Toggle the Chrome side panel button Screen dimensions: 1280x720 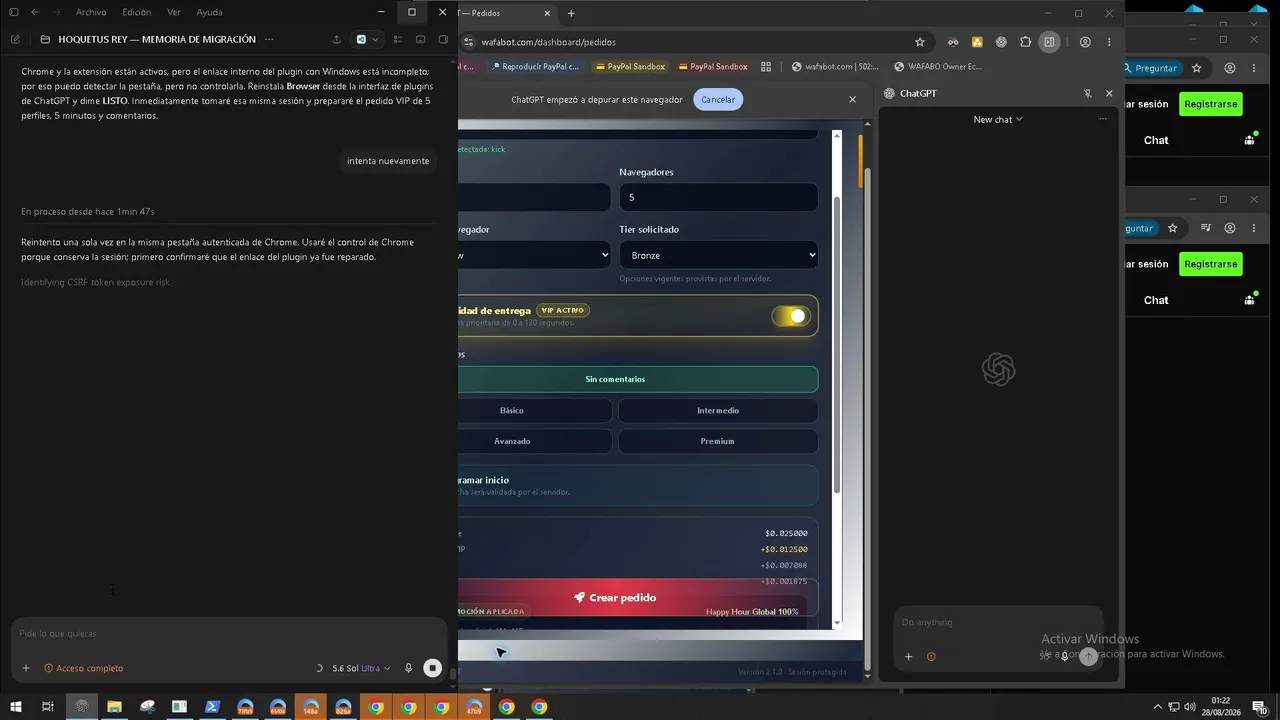click(1049, 42)
